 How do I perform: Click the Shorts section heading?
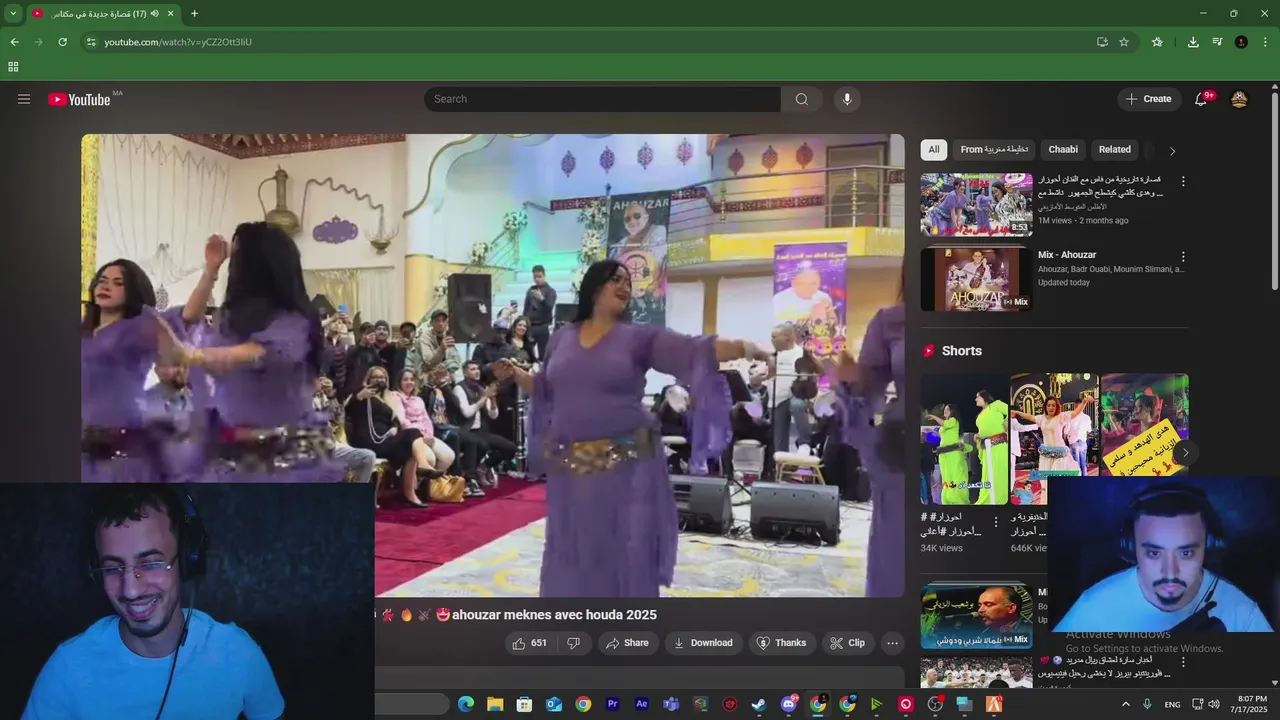coord(962,351)
